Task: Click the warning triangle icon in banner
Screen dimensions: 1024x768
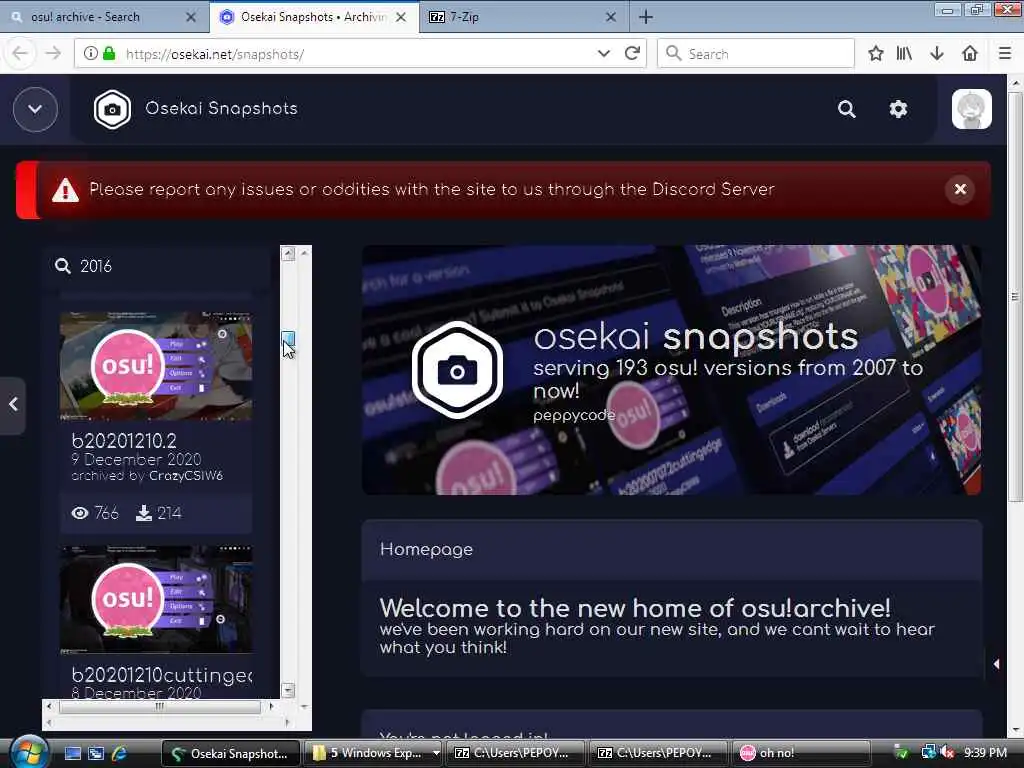Action: point(65,190)
